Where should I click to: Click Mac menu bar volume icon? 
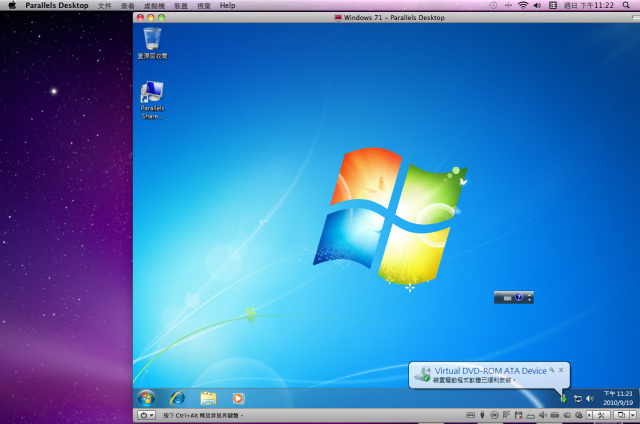coord(537,5)
